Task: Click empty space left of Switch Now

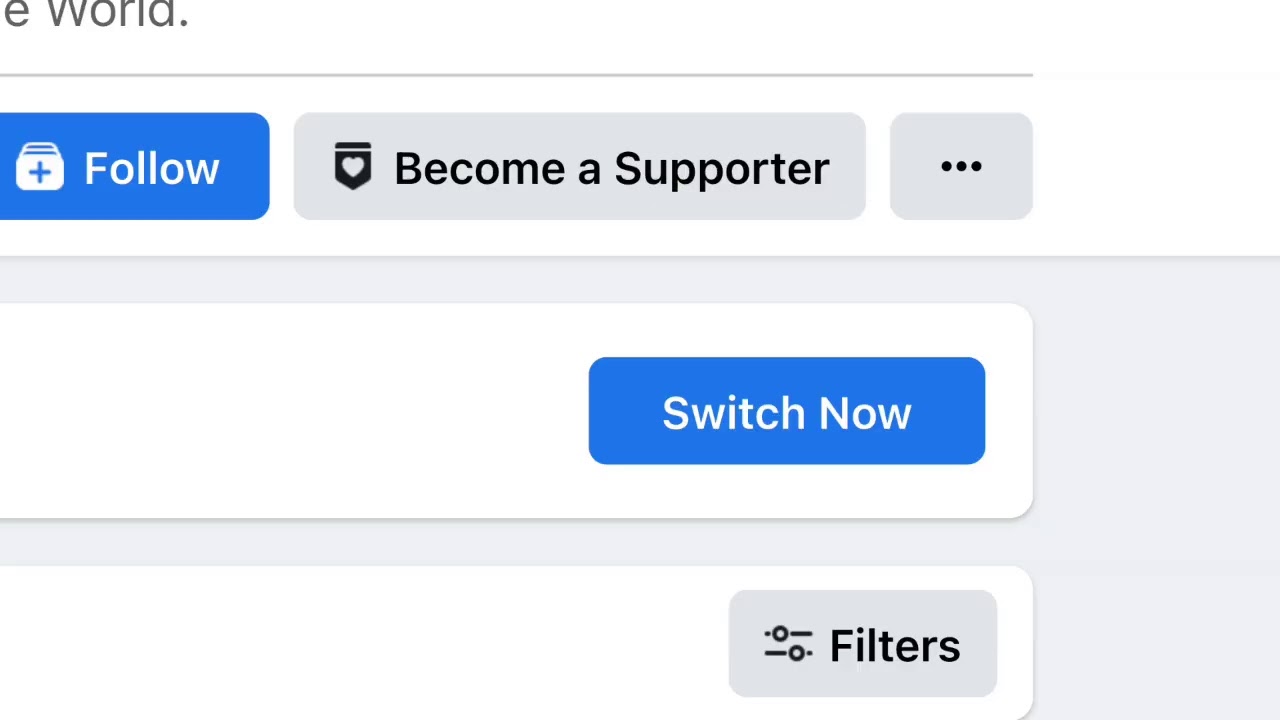Action: (290, 411)
